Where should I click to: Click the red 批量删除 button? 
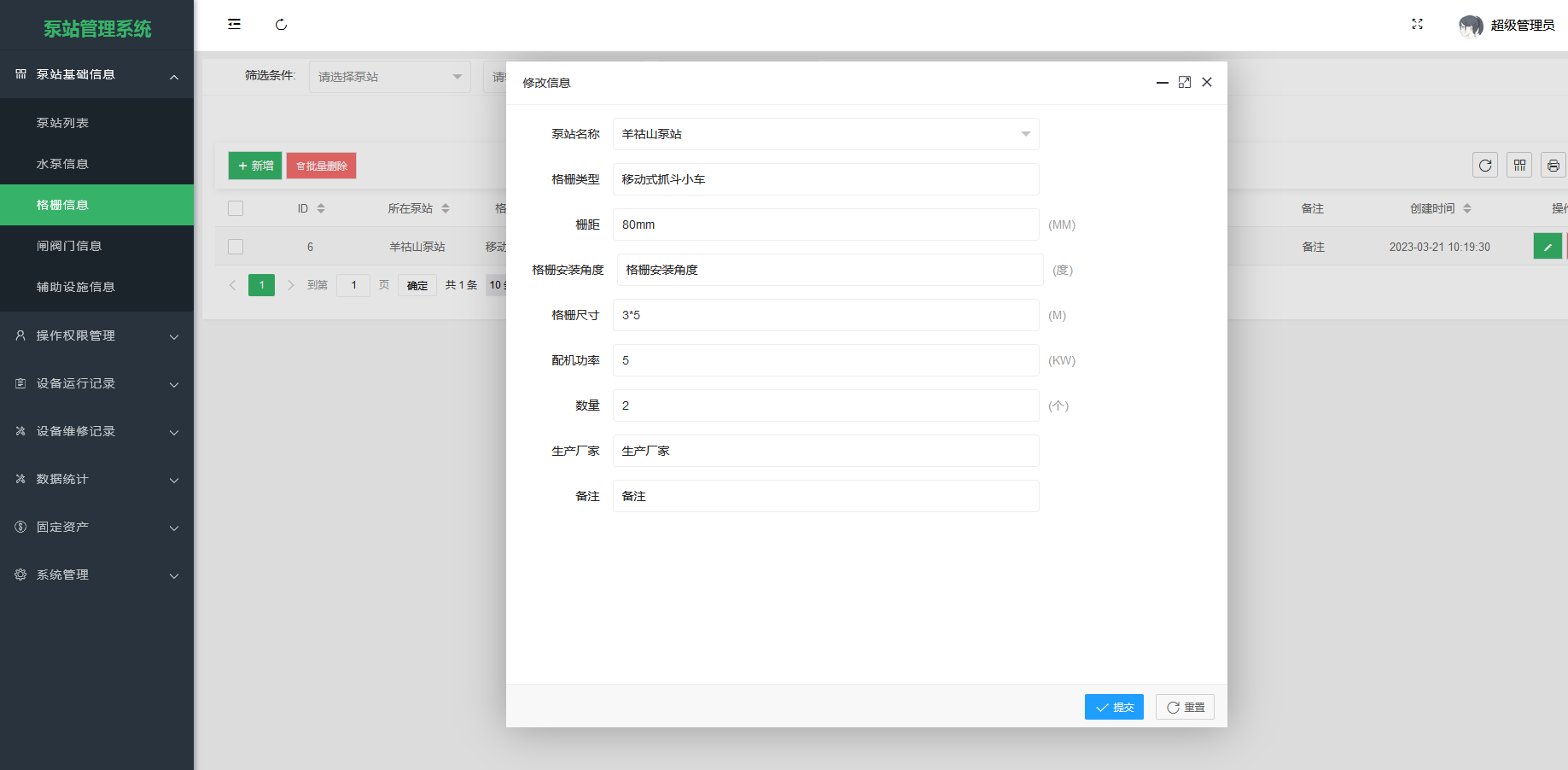pos(321,166)
